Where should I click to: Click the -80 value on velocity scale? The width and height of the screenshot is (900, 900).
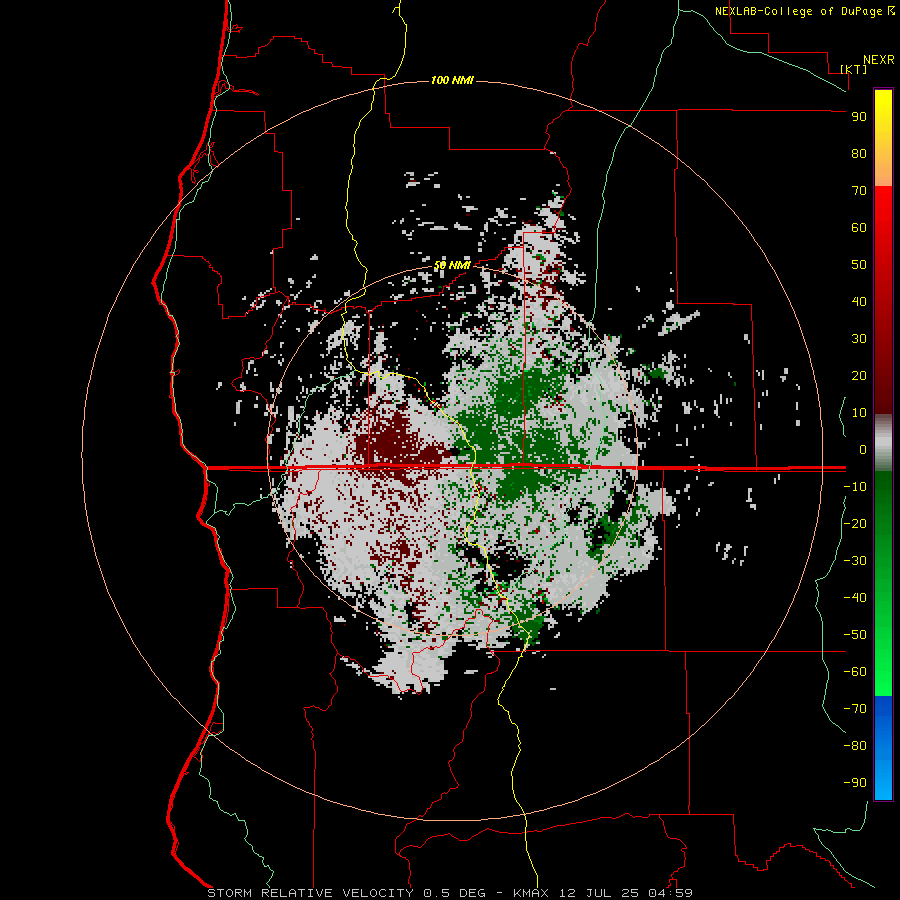(x=855, y=746)
